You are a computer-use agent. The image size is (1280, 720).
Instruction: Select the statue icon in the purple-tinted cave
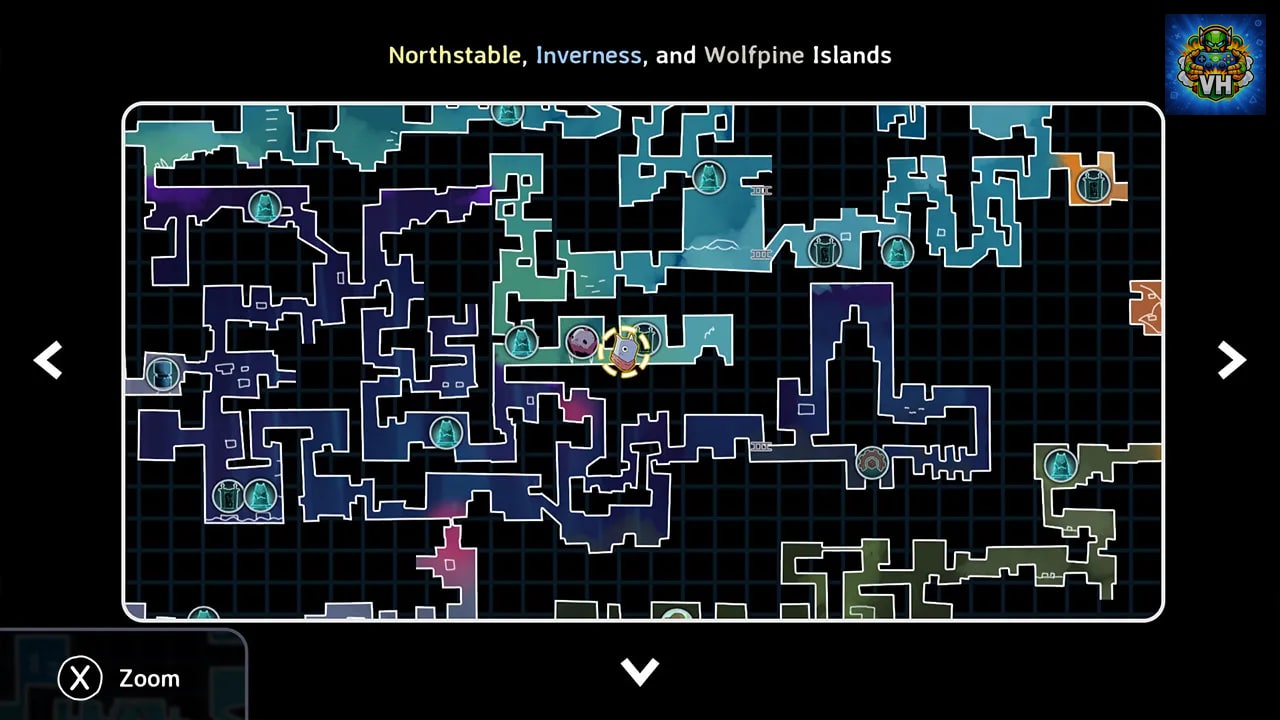[264, 207]
